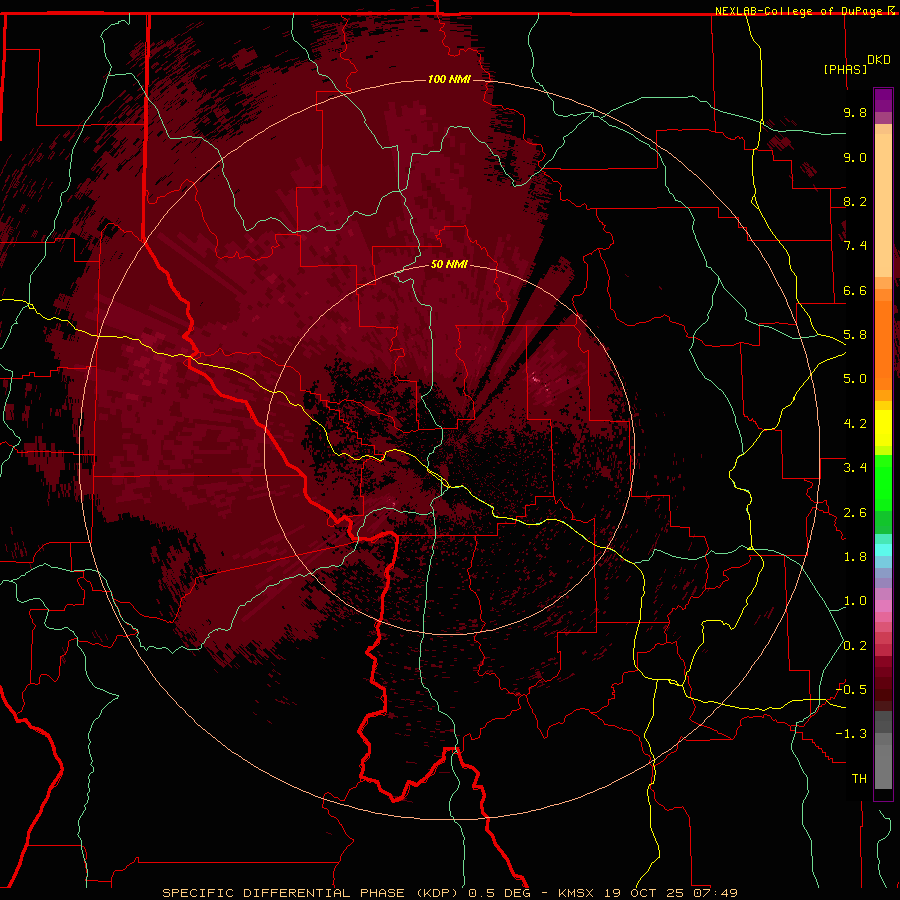900x900 pixels.
Task: Click the 50 NMI range ring label
Action: pyautogui.click(x=449, y=264)
